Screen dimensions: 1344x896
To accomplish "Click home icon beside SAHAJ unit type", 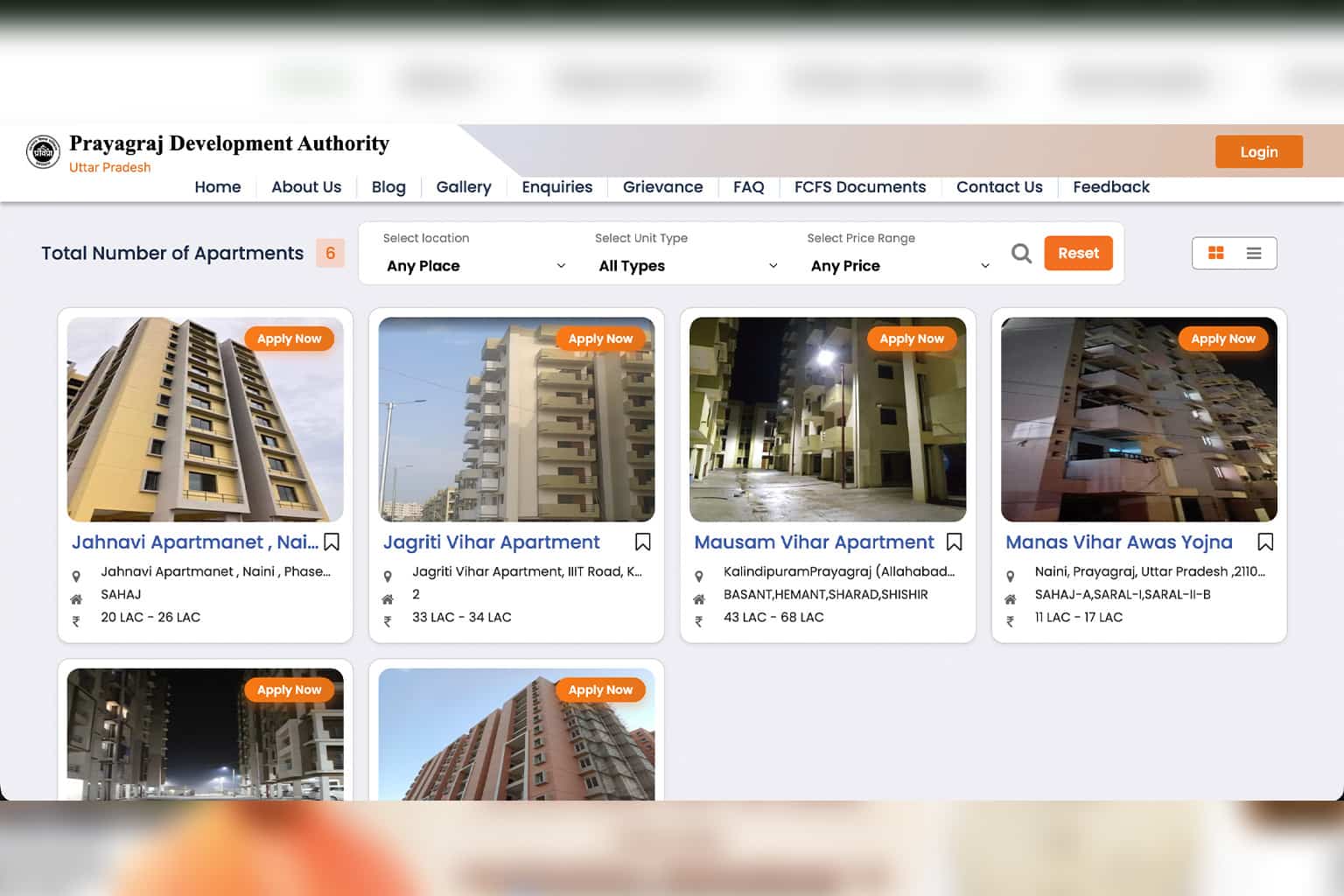I will pyautogui.click(x=76, y=599).
